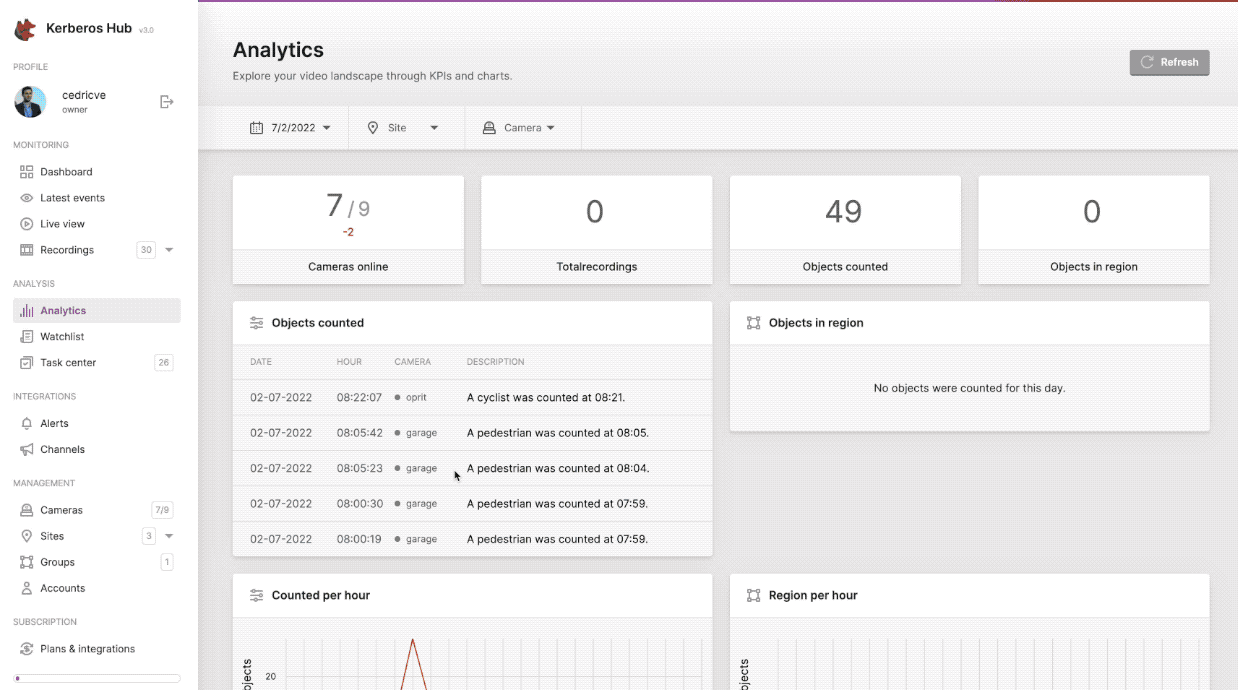Switch to the Analytics section
This screenshot has height=690, width=1238.
pyautogui.click(x=63, y=310)
